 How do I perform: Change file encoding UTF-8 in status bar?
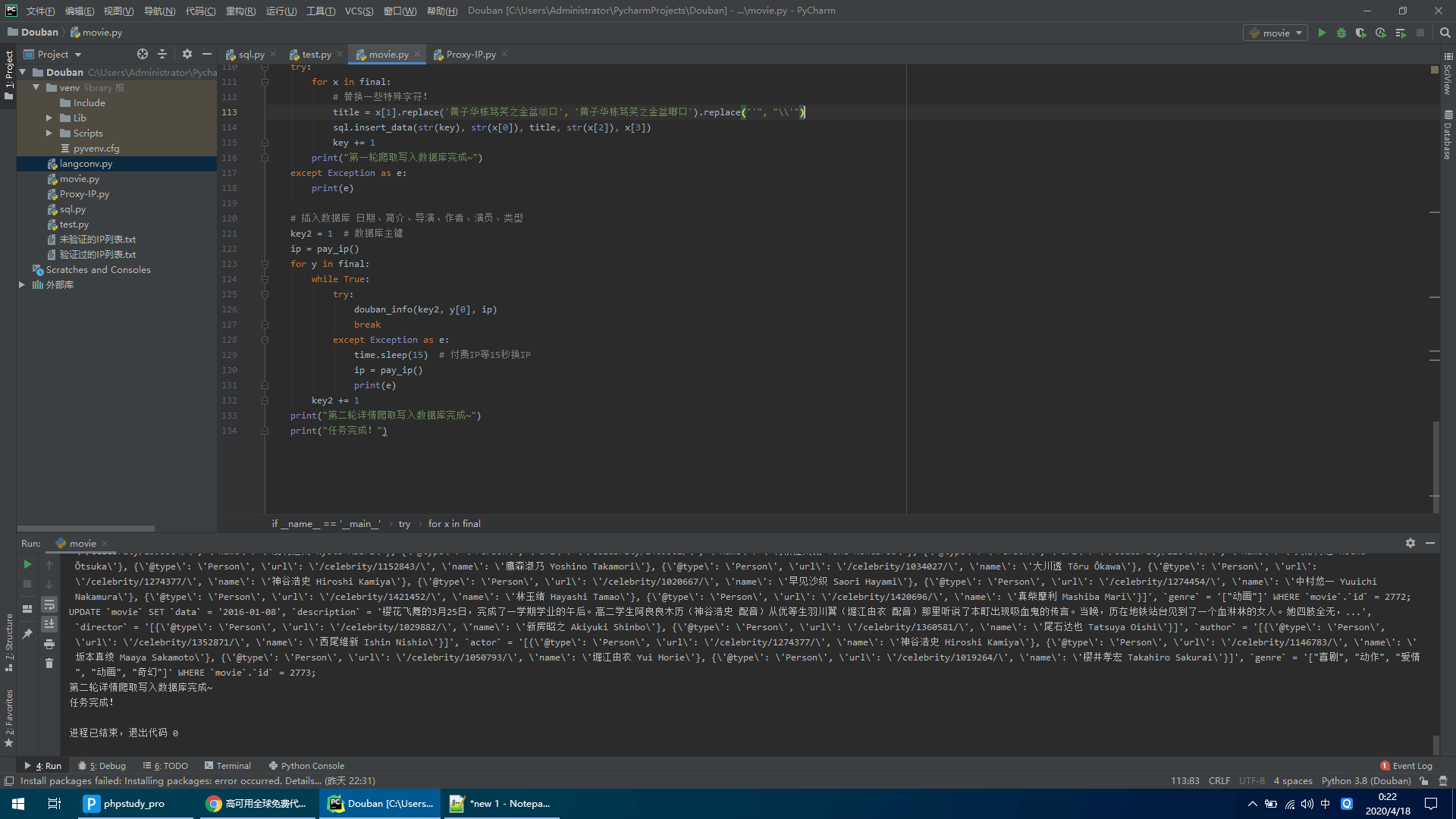pyautogui.click(x=1251, y=781)
